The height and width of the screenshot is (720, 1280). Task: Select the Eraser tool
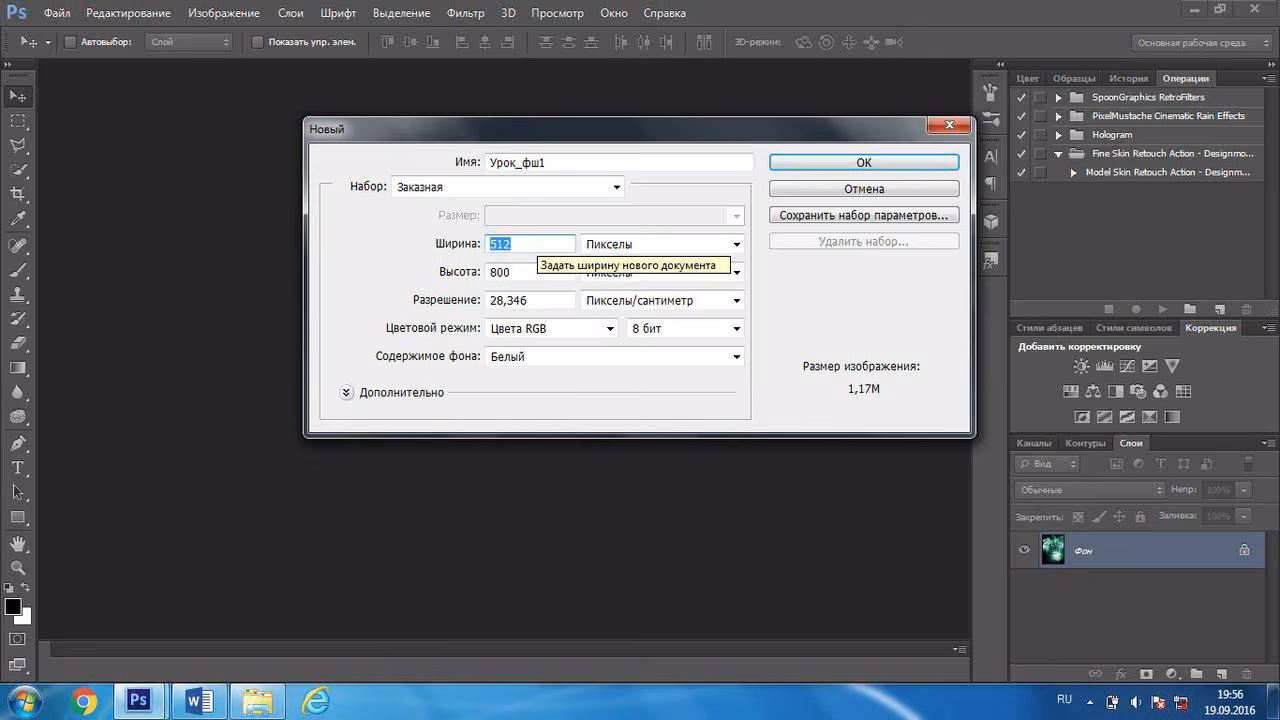(18, 344)
